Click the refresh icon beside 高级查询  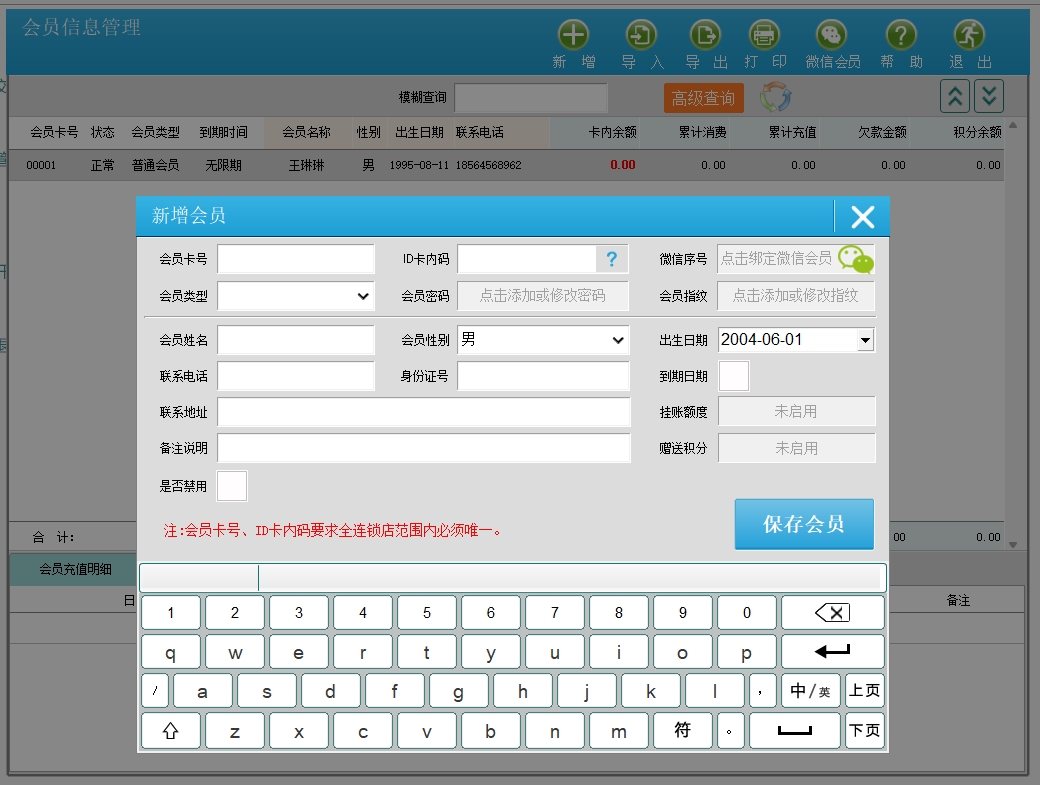click(x=776, y=97)
